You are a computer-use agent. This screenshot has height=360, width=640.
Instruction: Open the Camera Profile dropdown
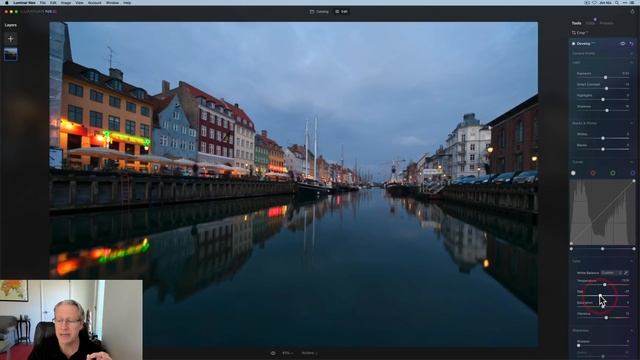(x=602, y=53)
